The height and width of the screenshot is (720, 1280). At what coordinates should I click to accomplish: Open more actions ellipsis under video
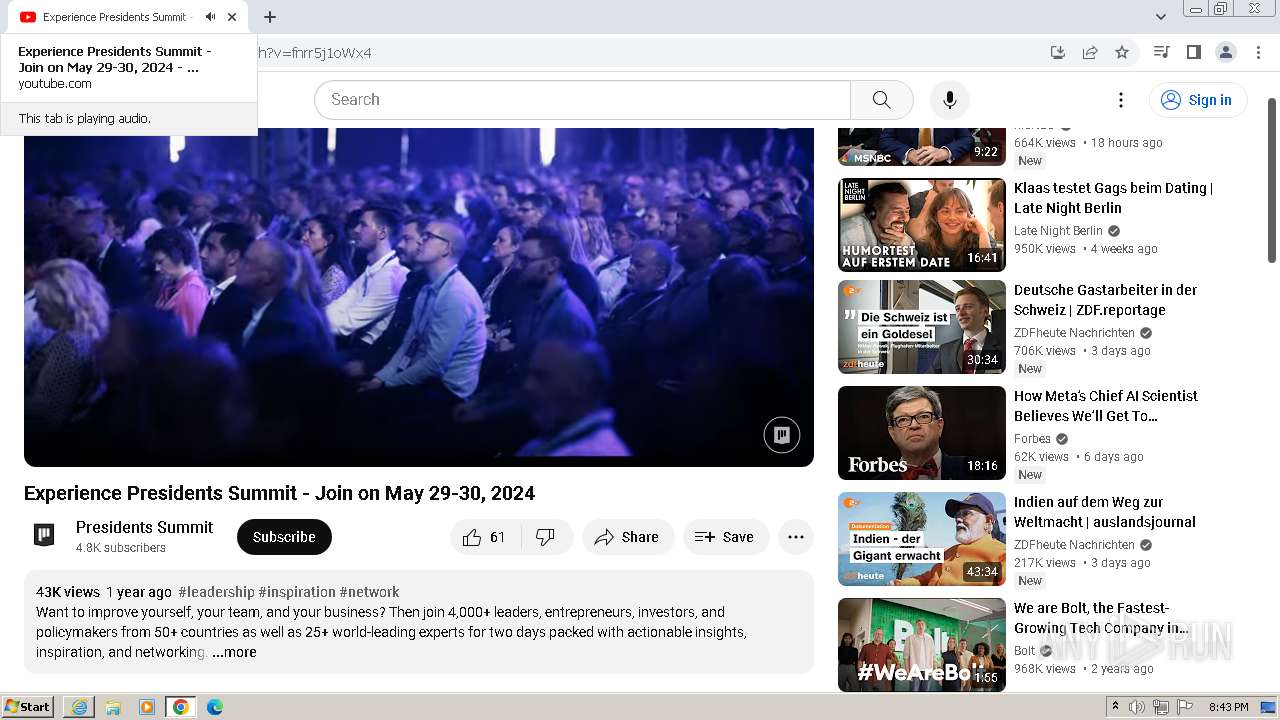click(796, 537)
